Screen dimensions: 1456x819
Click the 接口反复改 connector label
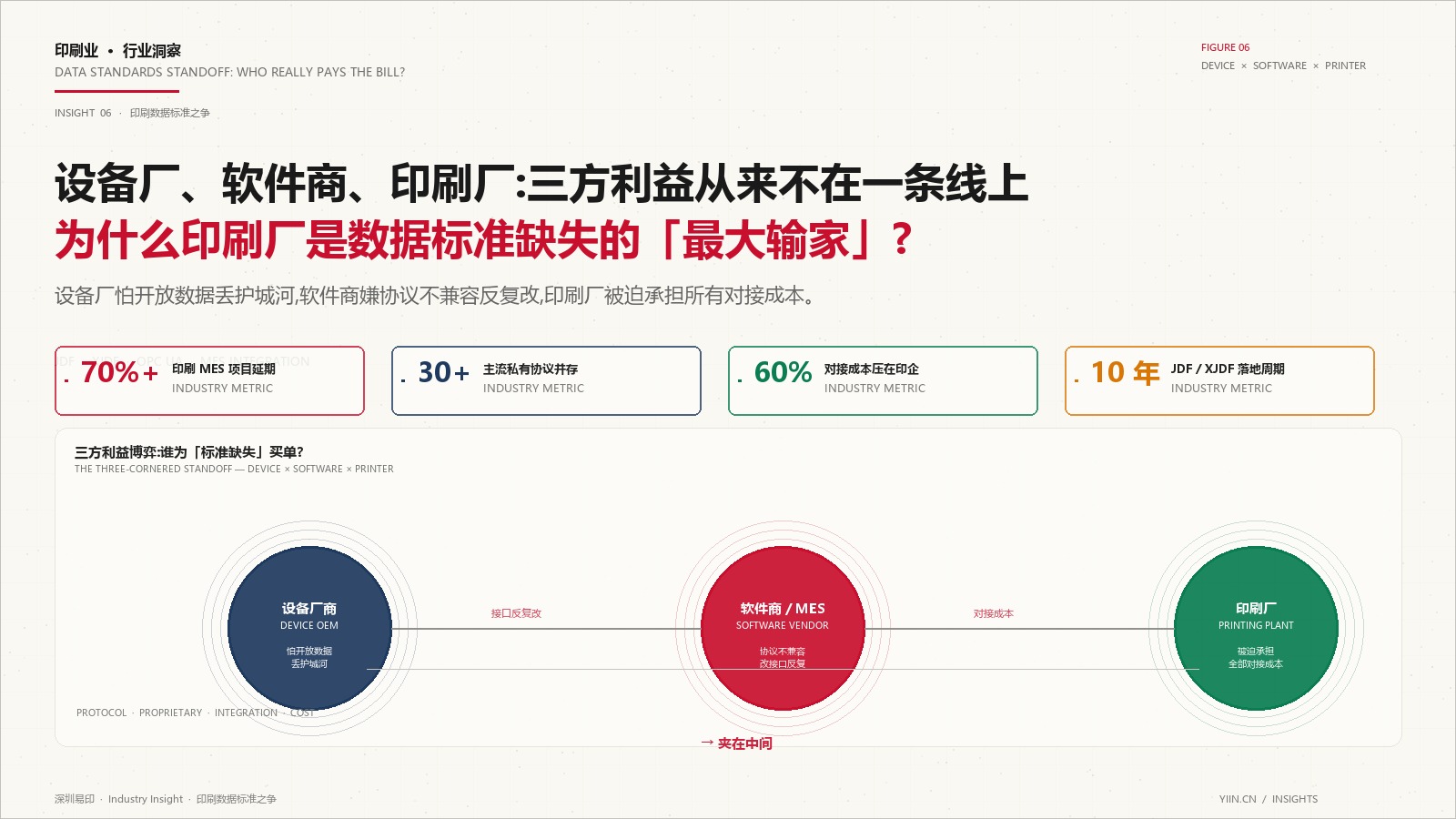(x=516, y=613)
